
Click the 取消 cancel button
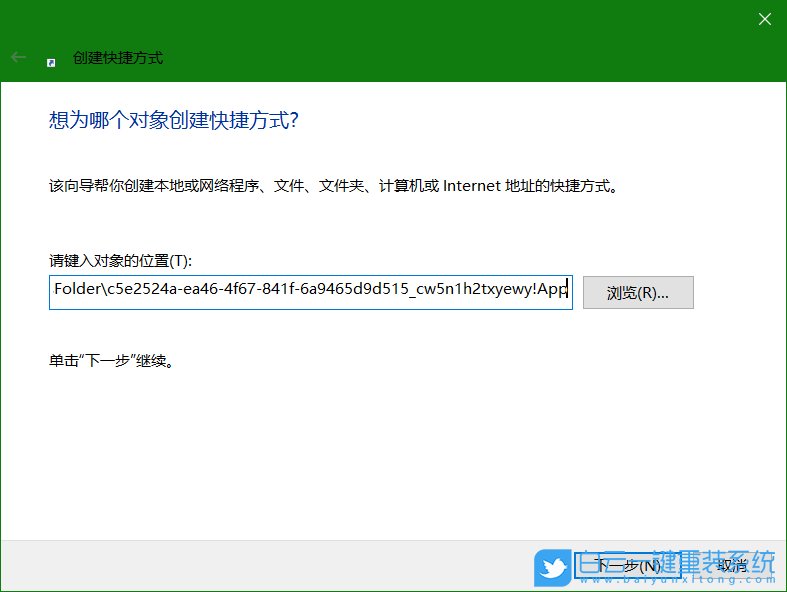[732, 566]
